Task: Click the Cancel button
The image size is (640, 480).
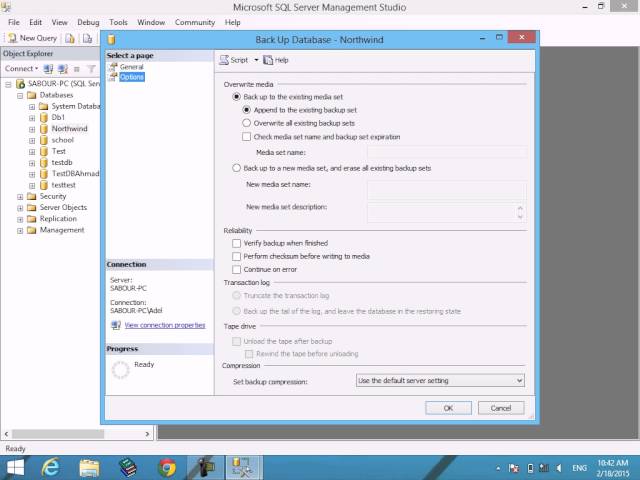Action: [501, 408]
